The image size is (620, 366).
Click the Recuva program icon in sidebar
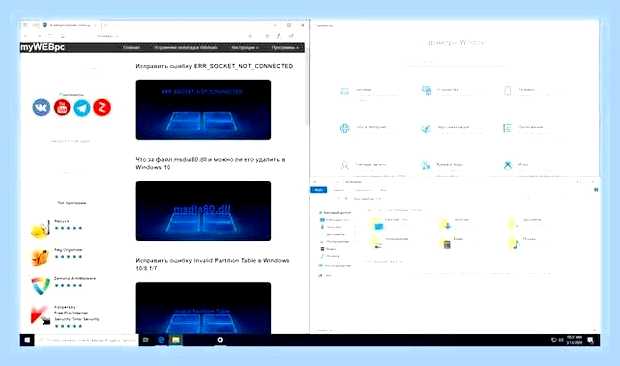(40, 230)
